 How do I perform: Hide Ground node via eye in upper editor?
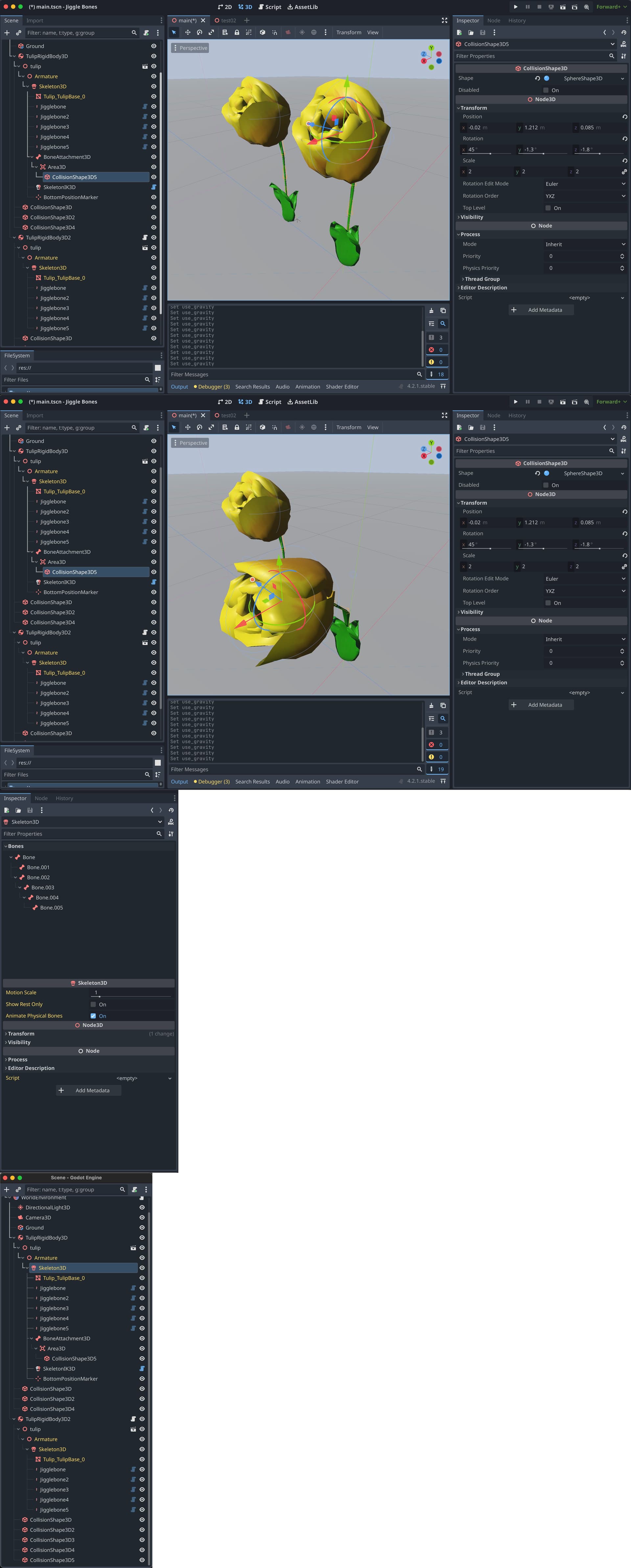click(x=153, y=46)
